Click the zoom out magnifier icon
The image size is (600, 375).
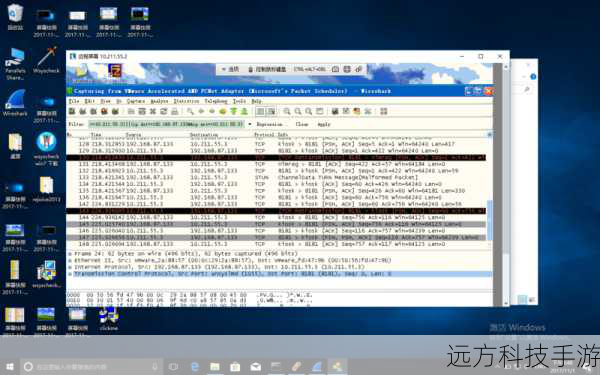(x=298, y=111)
